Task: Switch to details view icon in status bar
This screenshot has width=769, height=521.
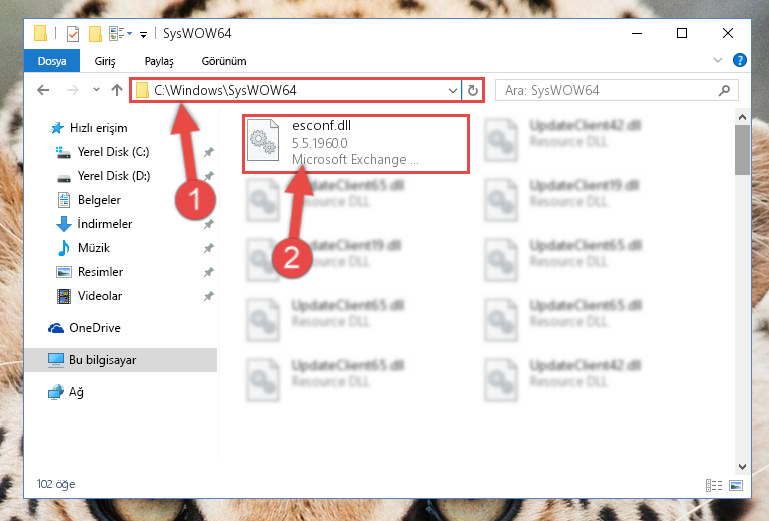Action: [x=714, y=485]
